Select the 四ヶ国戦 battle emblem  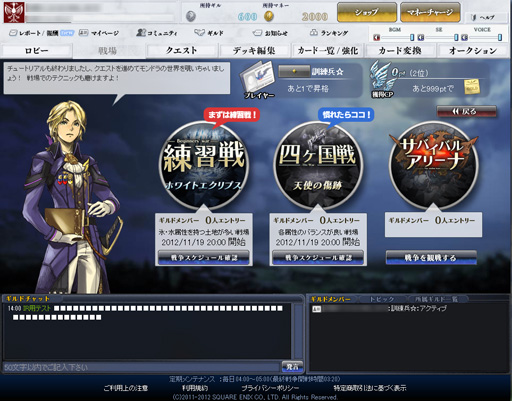point(318,164)
